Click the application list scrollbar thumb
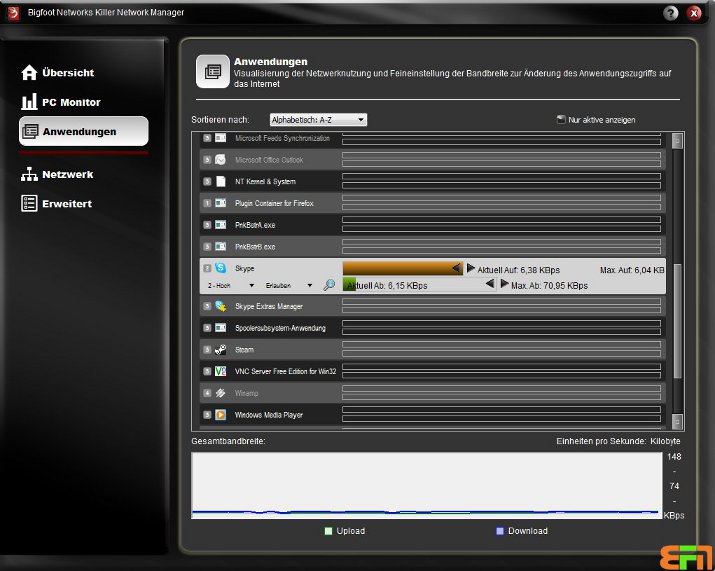The height and width of the screenshot is (571, 715). (677, 321)
